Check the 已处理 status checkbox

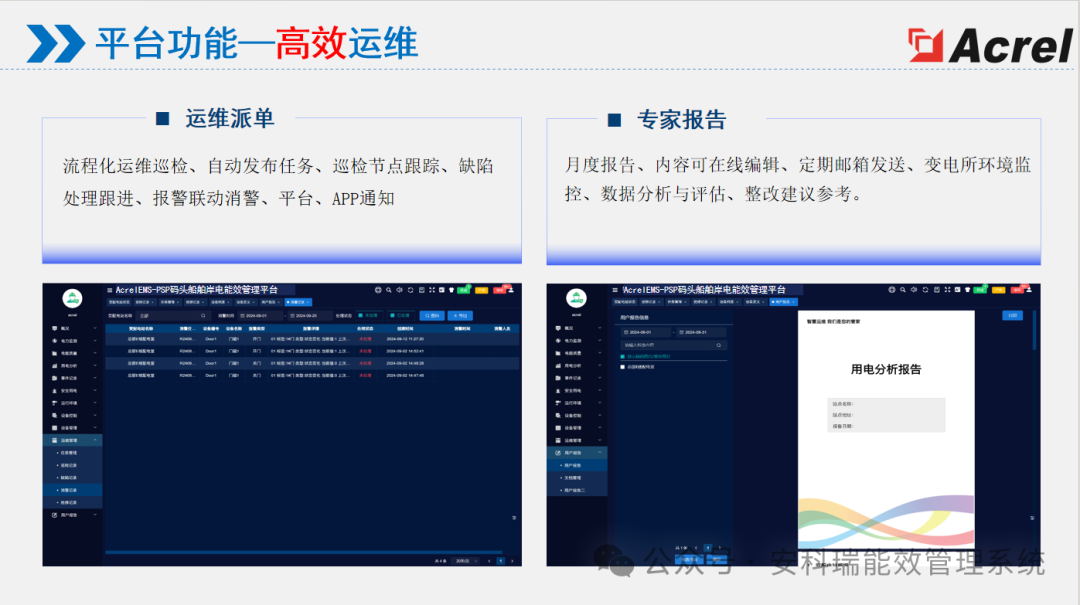pyautogui.click(x=392, y=313)
